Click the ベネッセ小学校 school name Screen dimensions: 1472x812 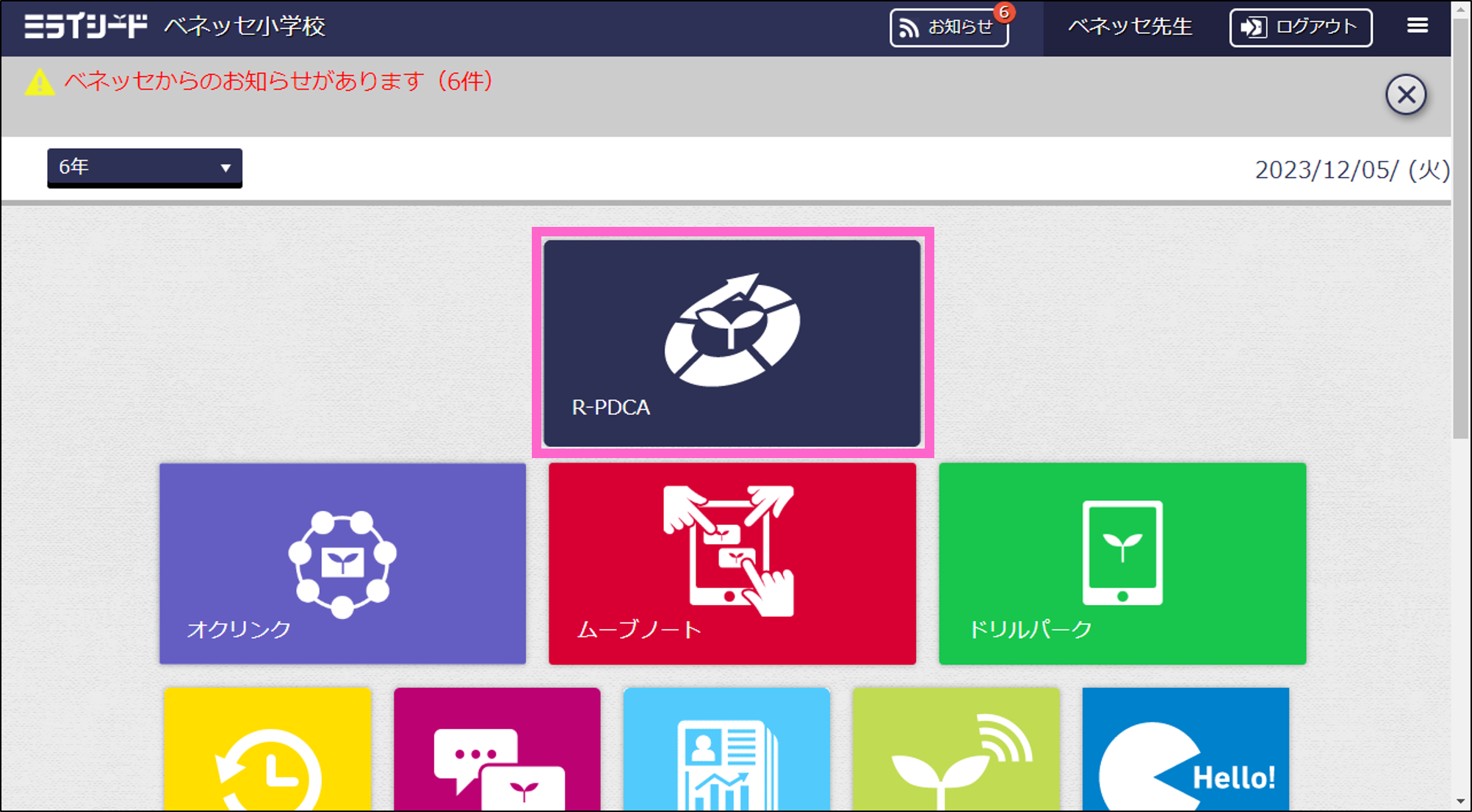click(245, 27)
